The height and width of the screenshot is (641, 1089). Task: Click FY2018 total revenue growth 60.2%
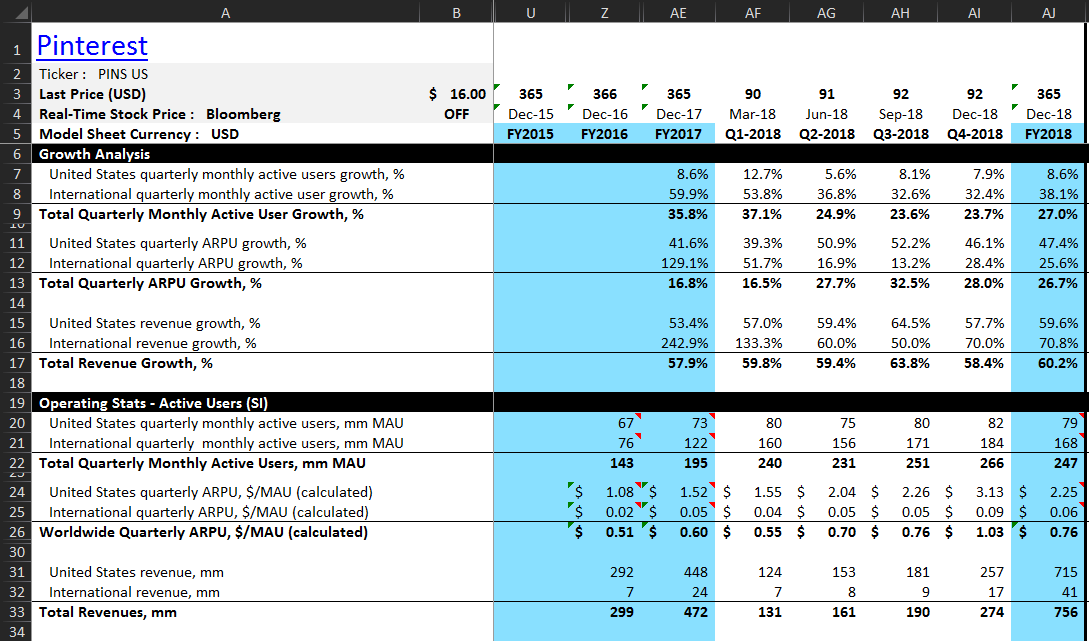[1049, 363]
